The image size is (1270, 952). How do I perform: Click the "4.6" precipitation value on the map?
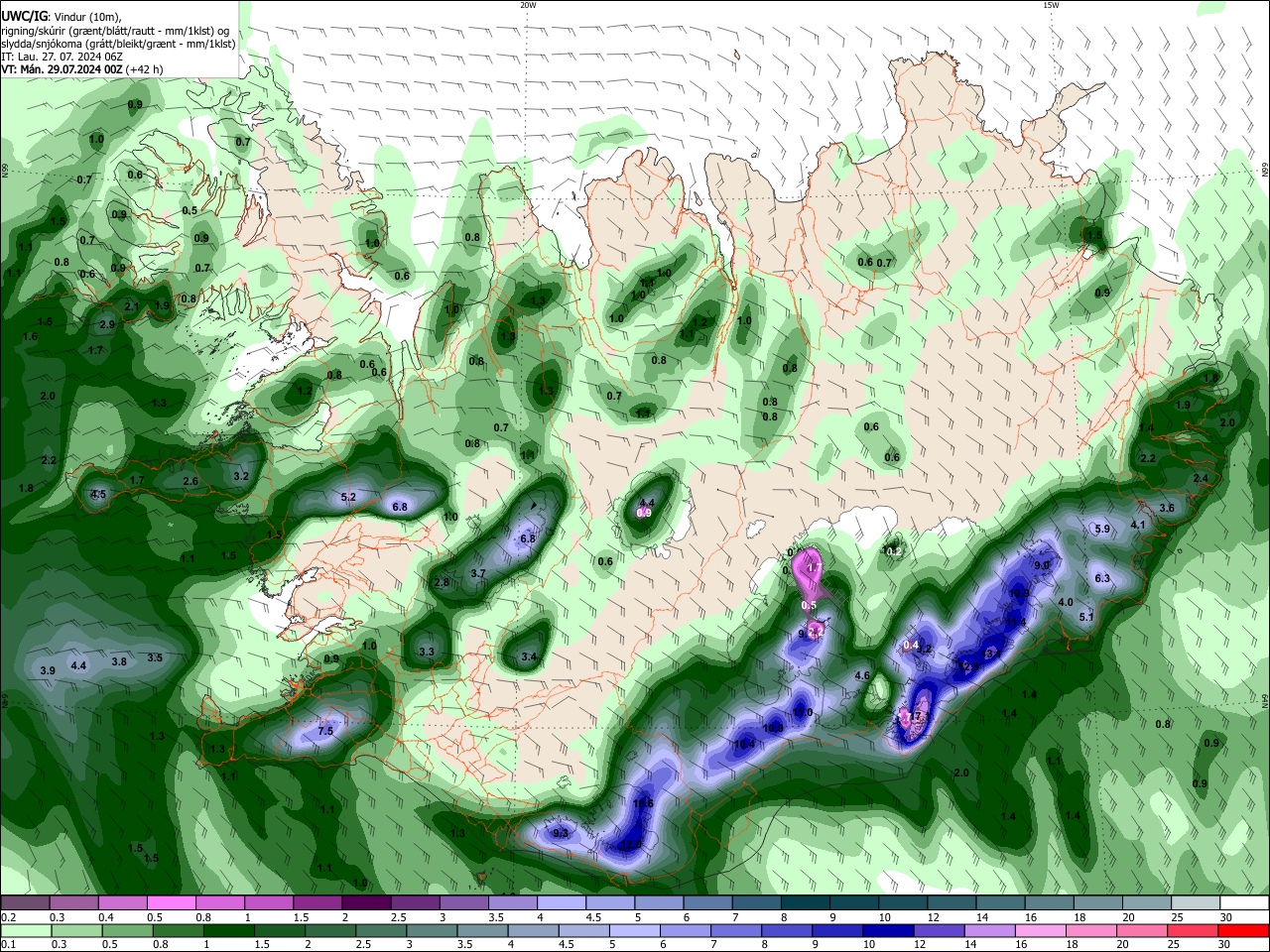coord(862,676)
